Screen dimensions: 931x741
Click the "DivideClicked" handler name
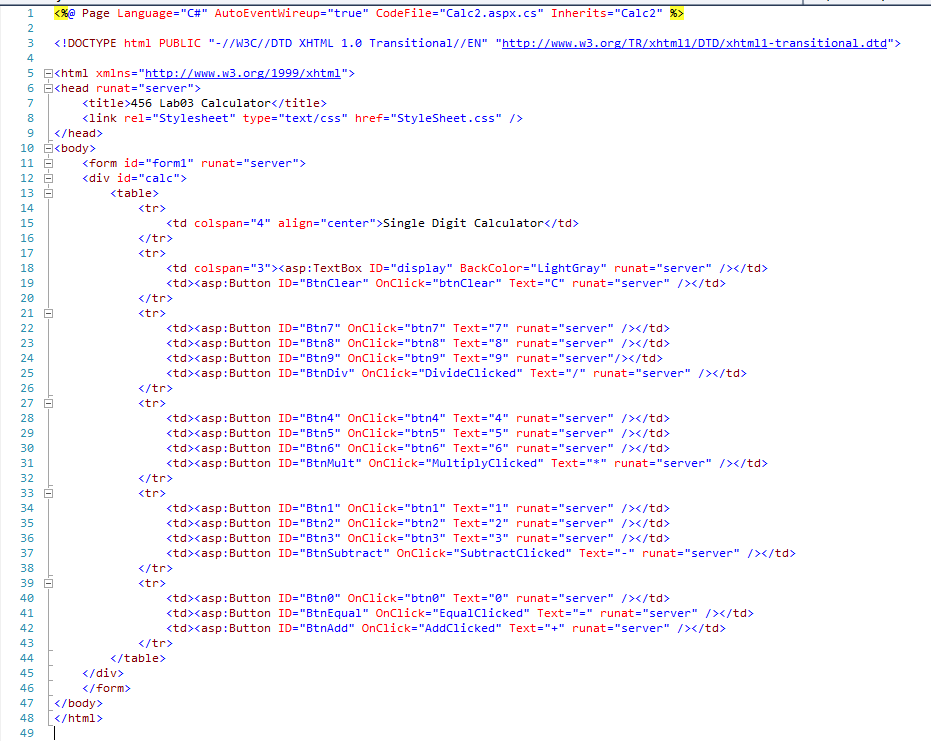tap(470, 373)
